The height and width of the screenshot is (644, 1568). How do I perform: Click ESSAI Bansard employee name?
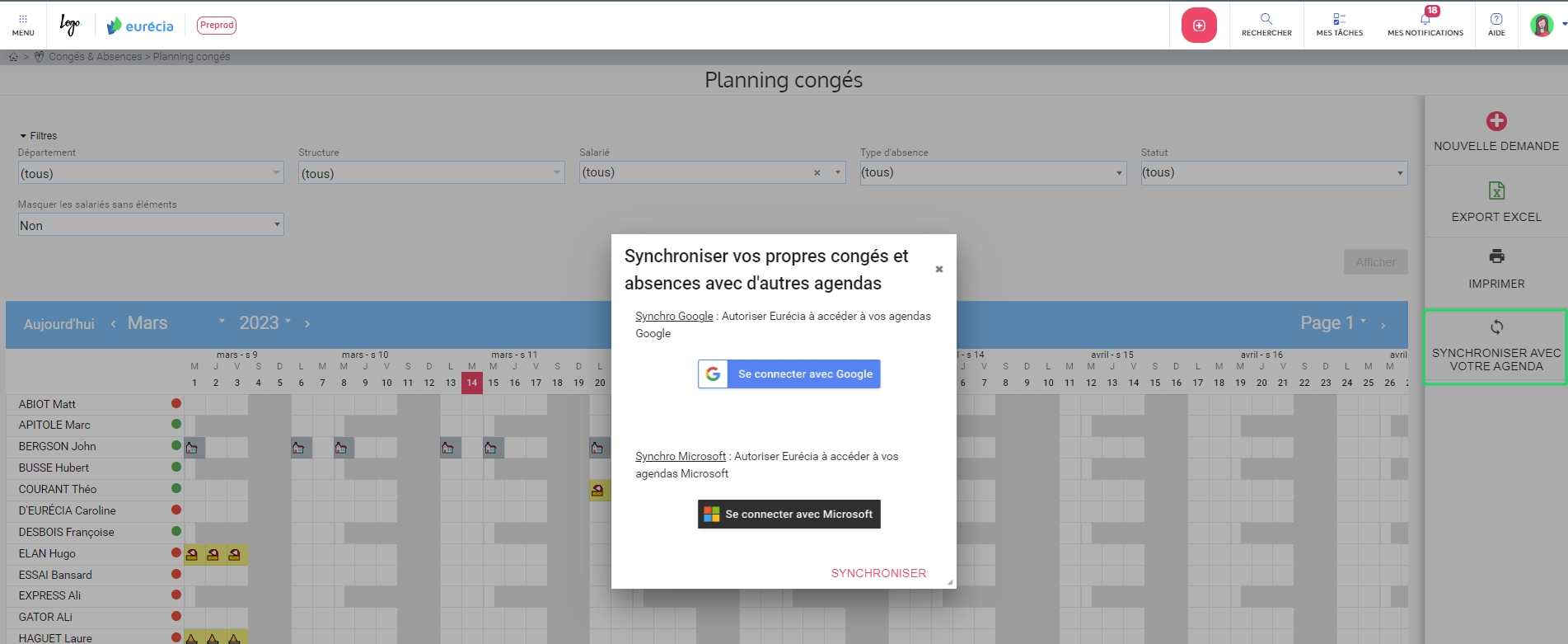[x=55, y=575]
